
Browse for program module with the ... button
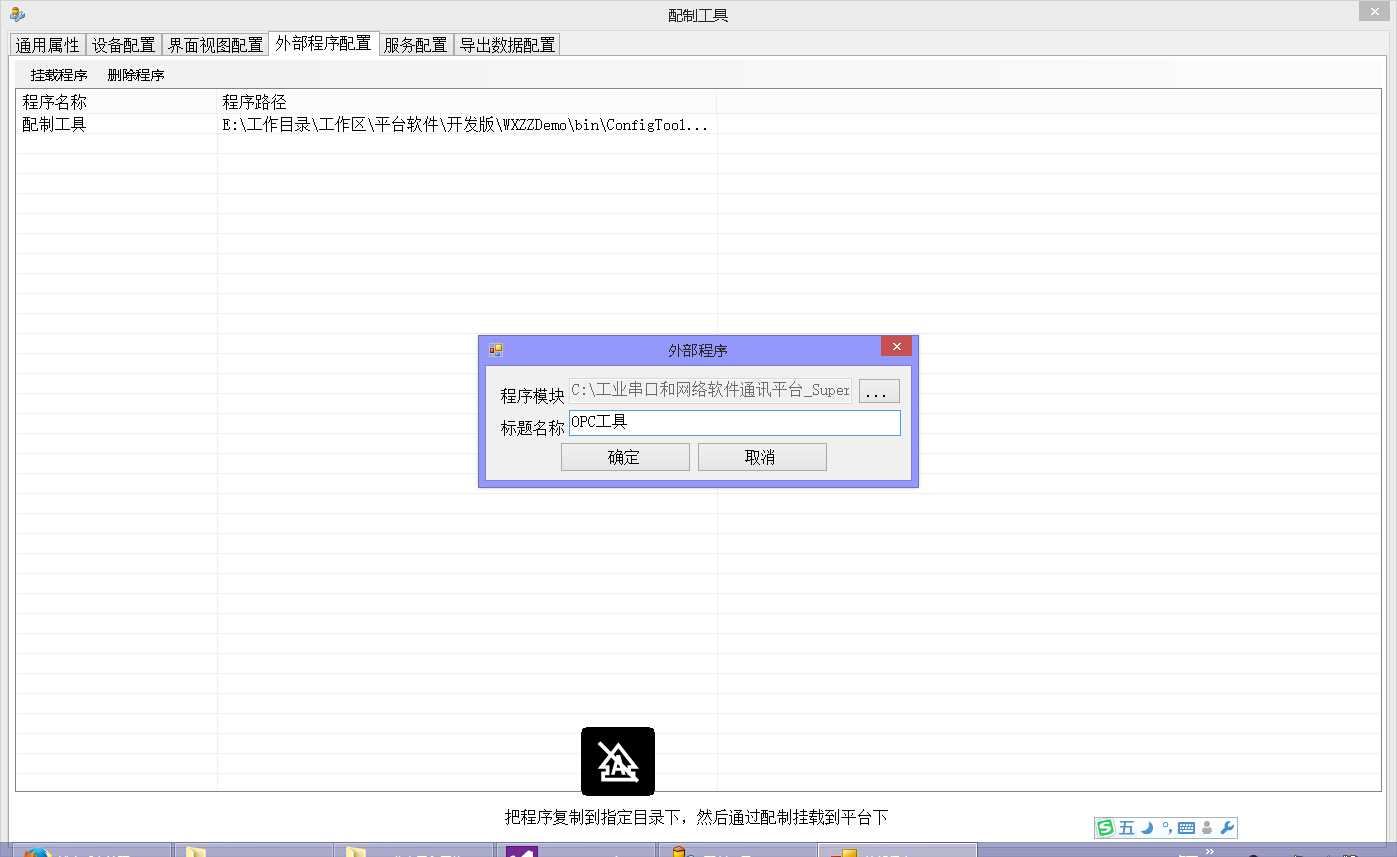[x=879, y=391]
